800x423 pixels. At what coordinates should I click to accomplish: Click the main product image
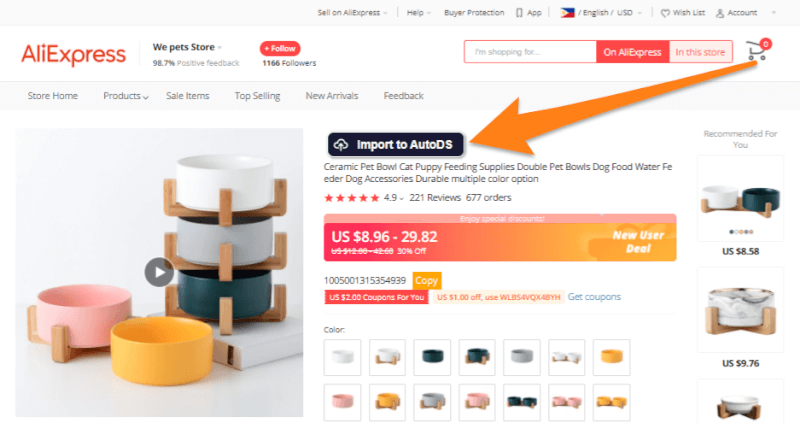(x=159, y=272)
